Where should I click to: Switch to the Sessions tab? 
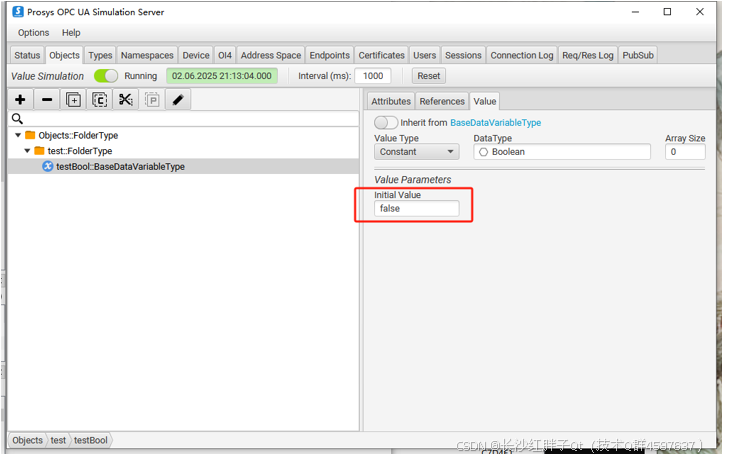coord(463,55)
